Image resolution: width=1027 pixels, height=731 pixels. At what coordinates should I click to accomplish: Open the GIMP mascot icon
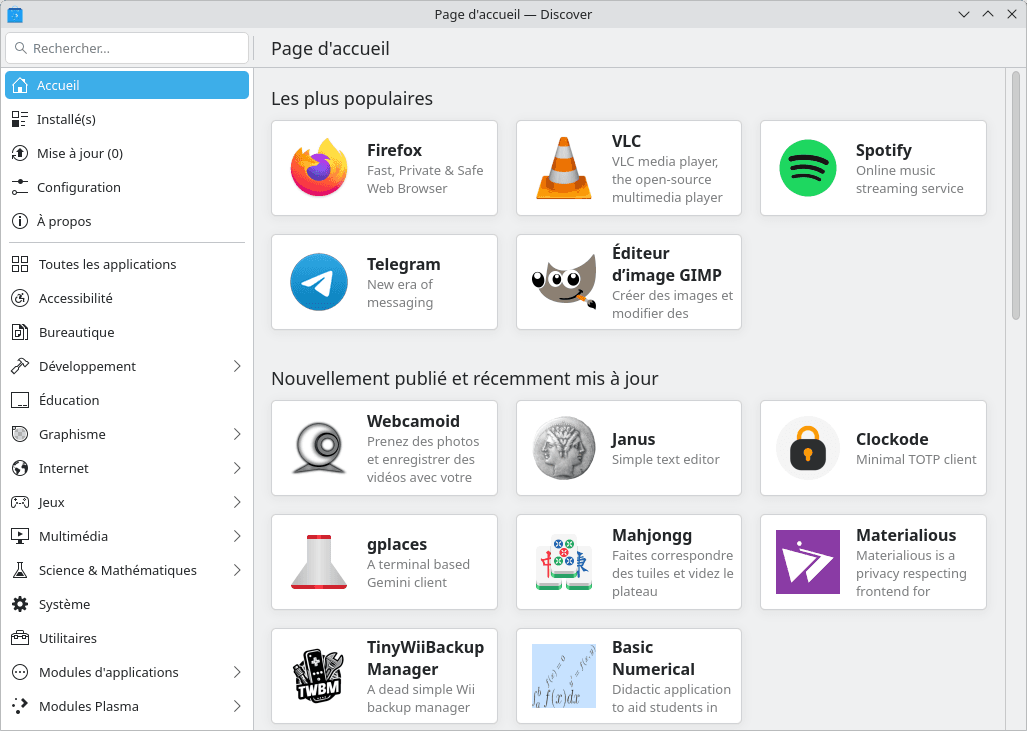pos(564,282)
